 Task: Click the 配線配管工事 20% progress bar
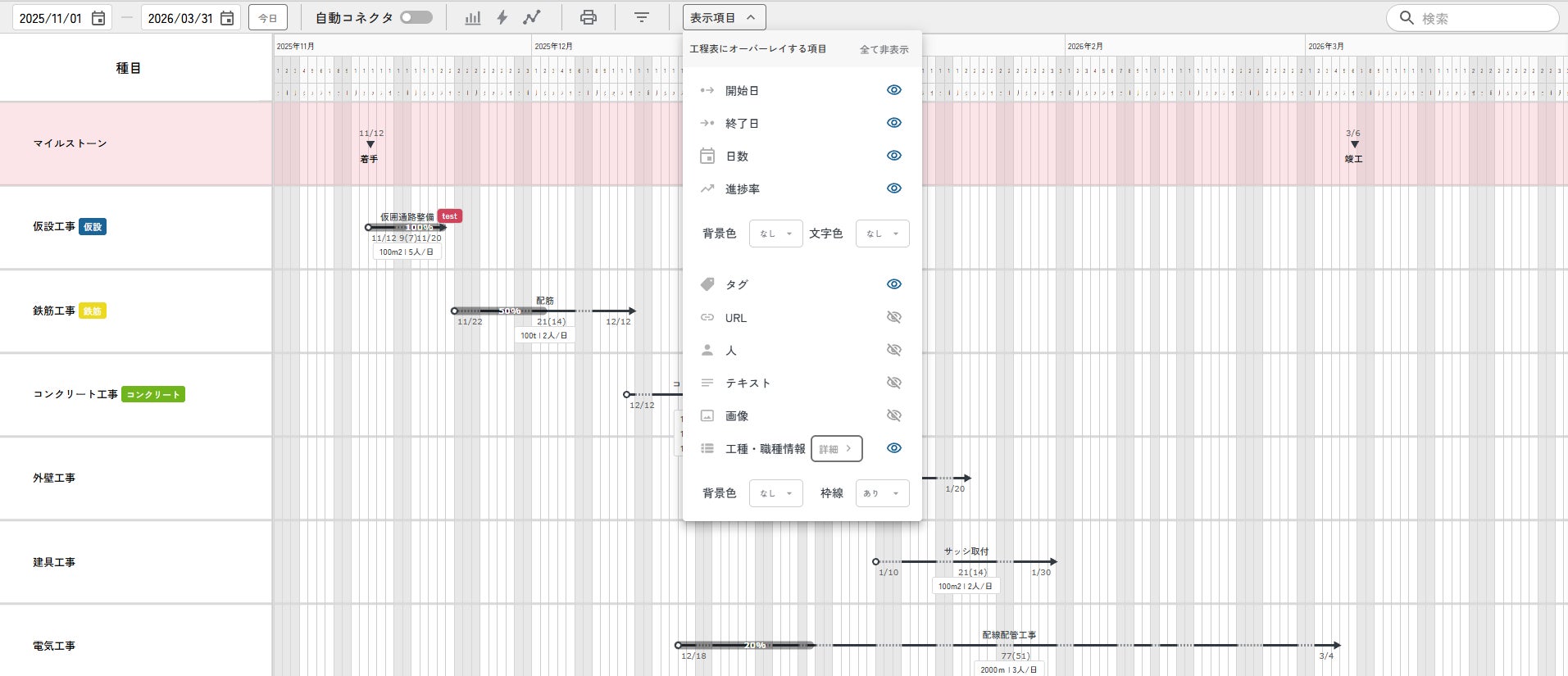coord(744,646)
